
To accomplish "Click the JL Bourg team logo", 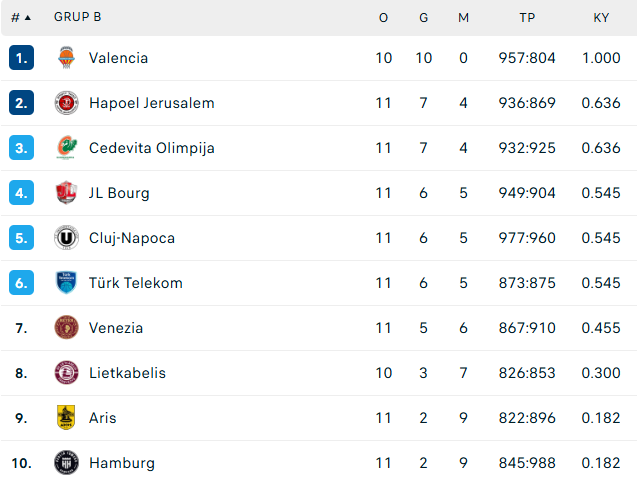I will tap(66, 193).
